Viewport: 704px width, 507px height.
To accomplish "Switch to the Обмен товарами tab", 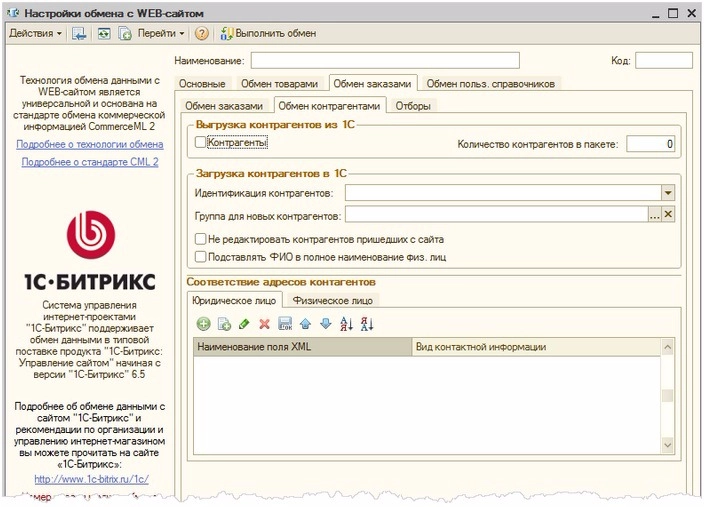I will click(279, 84).
